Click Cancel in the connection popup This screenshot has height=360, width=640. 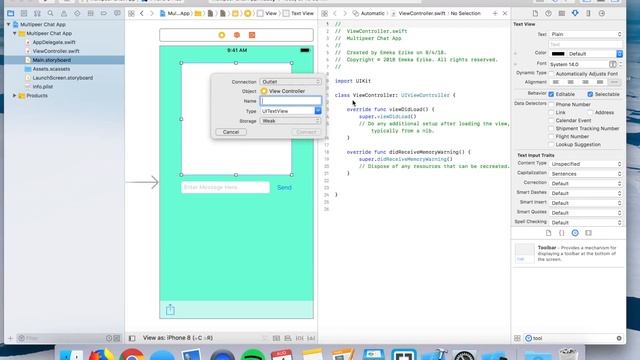[x=231, y=132]
